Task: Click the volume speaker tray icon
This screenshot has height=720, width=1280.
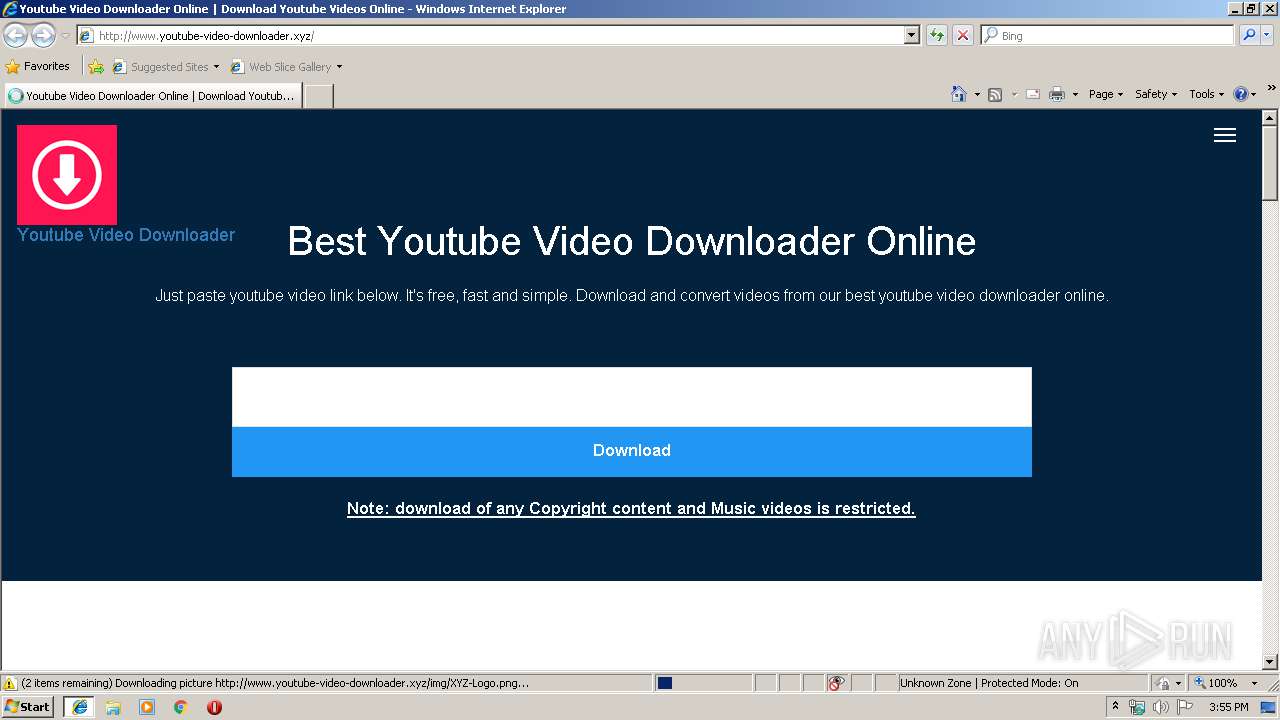Action: [1161, 707]
